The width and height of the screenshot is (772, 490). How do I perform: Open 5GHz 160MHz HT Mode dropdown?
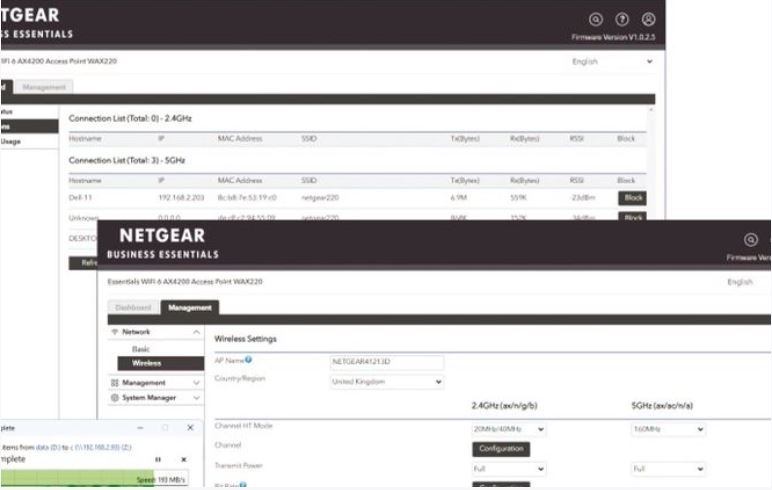click(668, 429)
